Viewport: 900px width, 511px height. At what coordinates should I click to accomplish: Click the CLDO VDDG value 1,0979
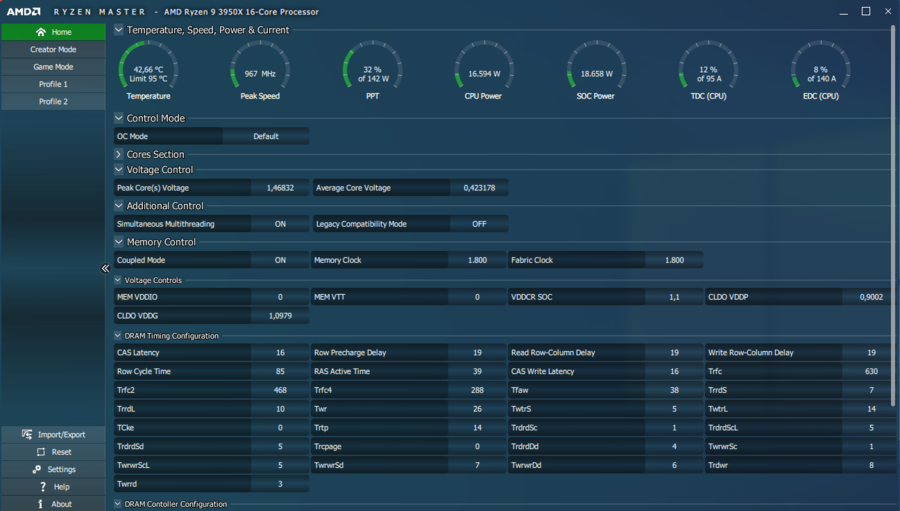[280, 316]
